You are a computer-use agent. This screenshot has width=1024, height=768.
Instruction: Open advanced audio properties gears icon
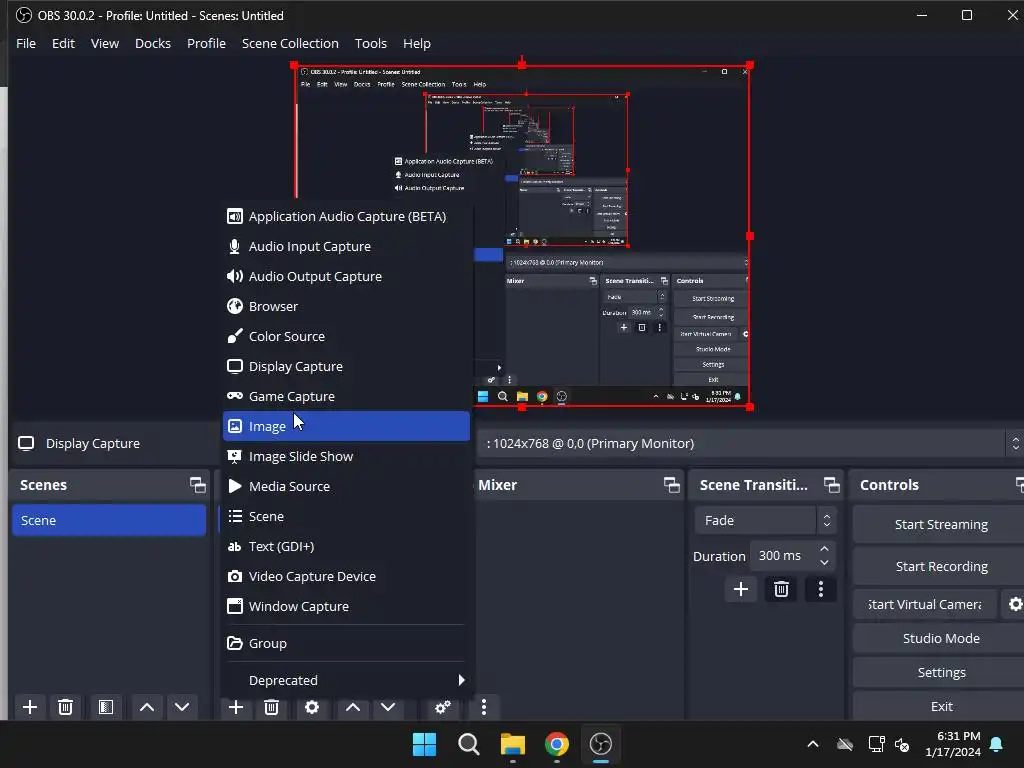coord(443,707)
